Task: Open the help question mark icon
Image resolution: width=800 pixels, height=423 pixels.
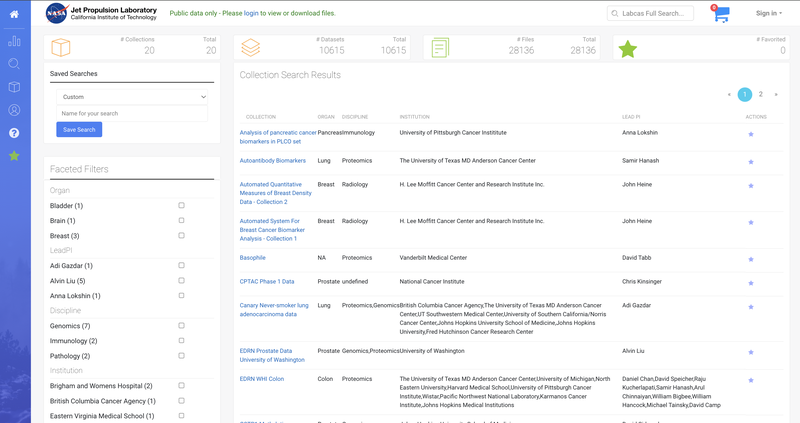Action: [14, 133]
